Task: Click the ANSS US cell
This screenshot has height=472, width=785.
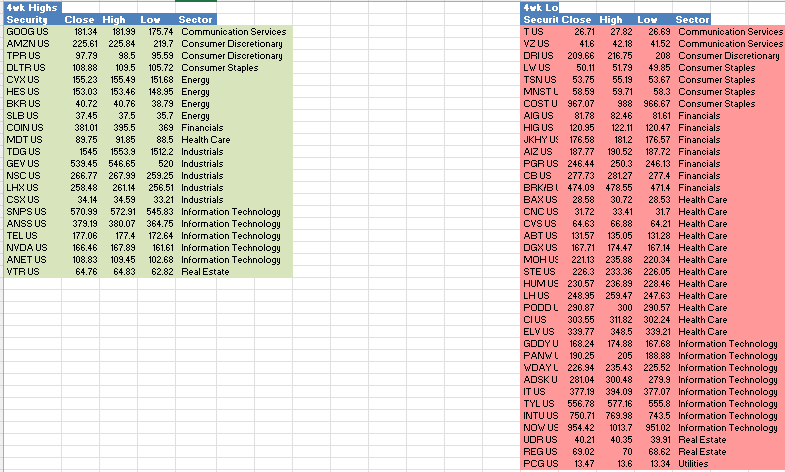Action: 33,224
